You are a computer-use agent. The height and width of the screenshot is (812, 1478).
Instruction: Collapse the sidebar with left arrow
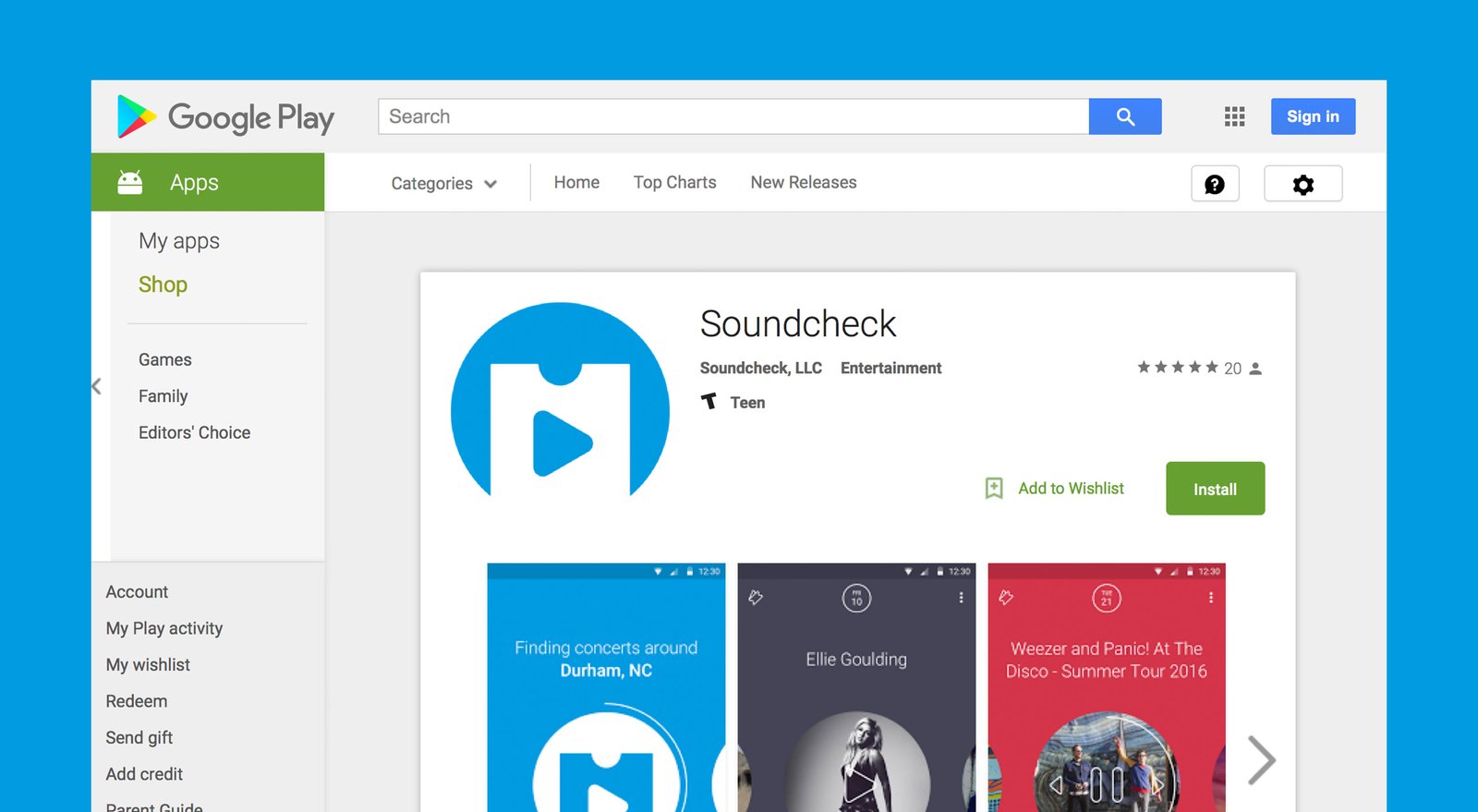[96, 386]
